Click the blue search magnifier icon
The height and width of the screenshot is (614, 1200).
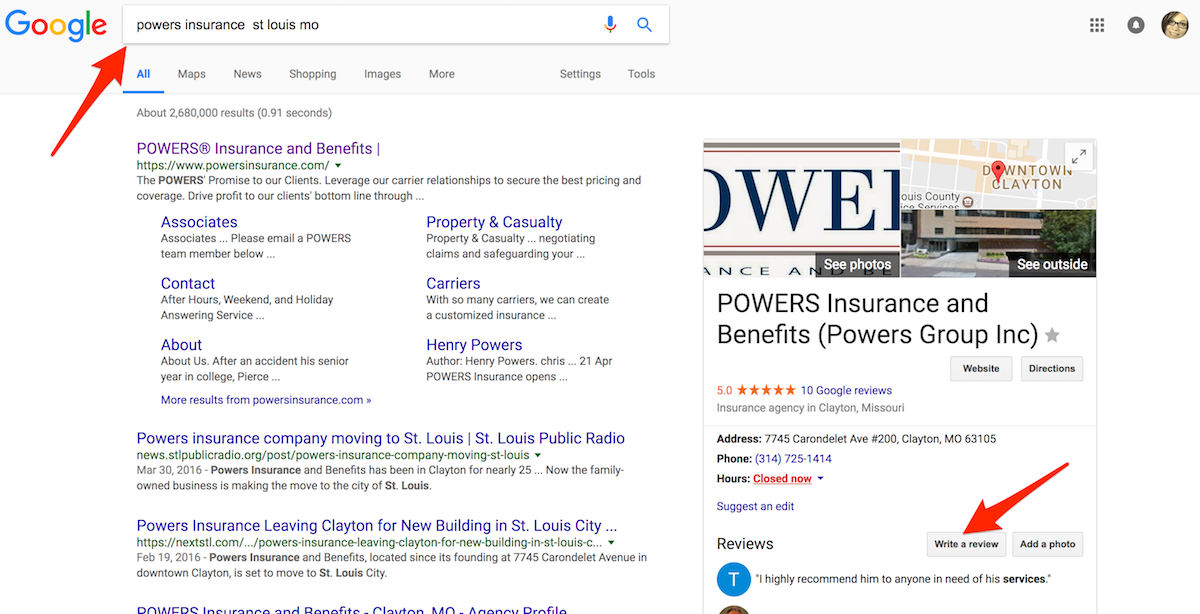coord(645,25)
